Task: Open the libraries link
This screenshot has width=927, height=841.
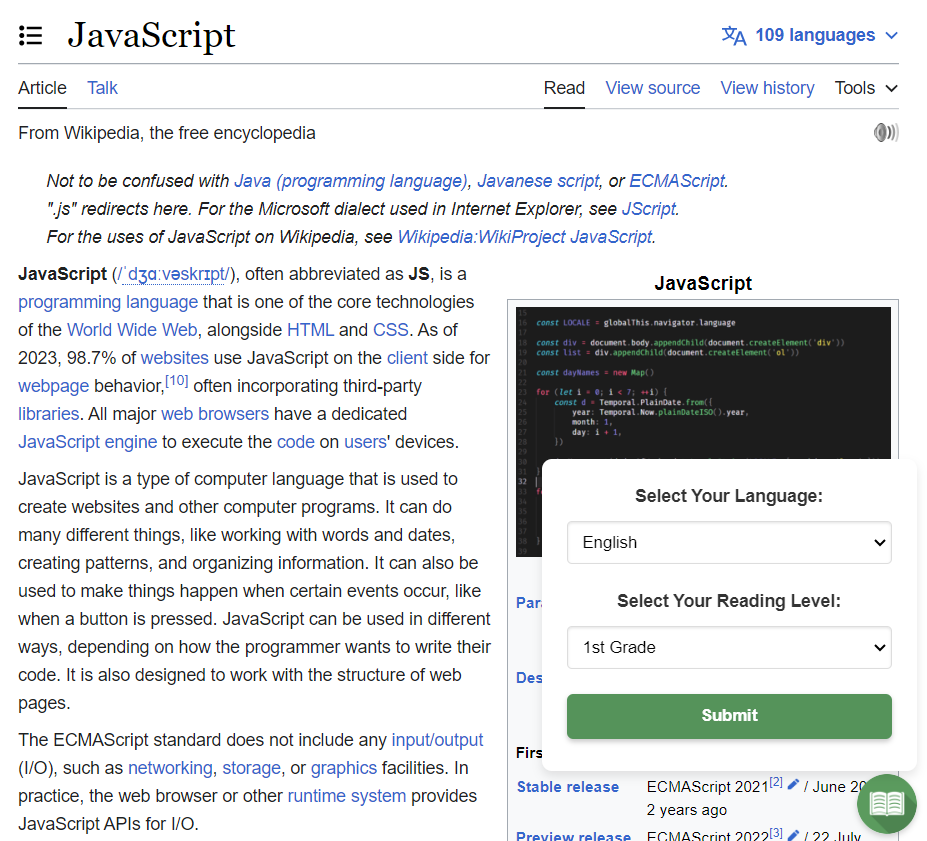Action: [x=48, y=414]
